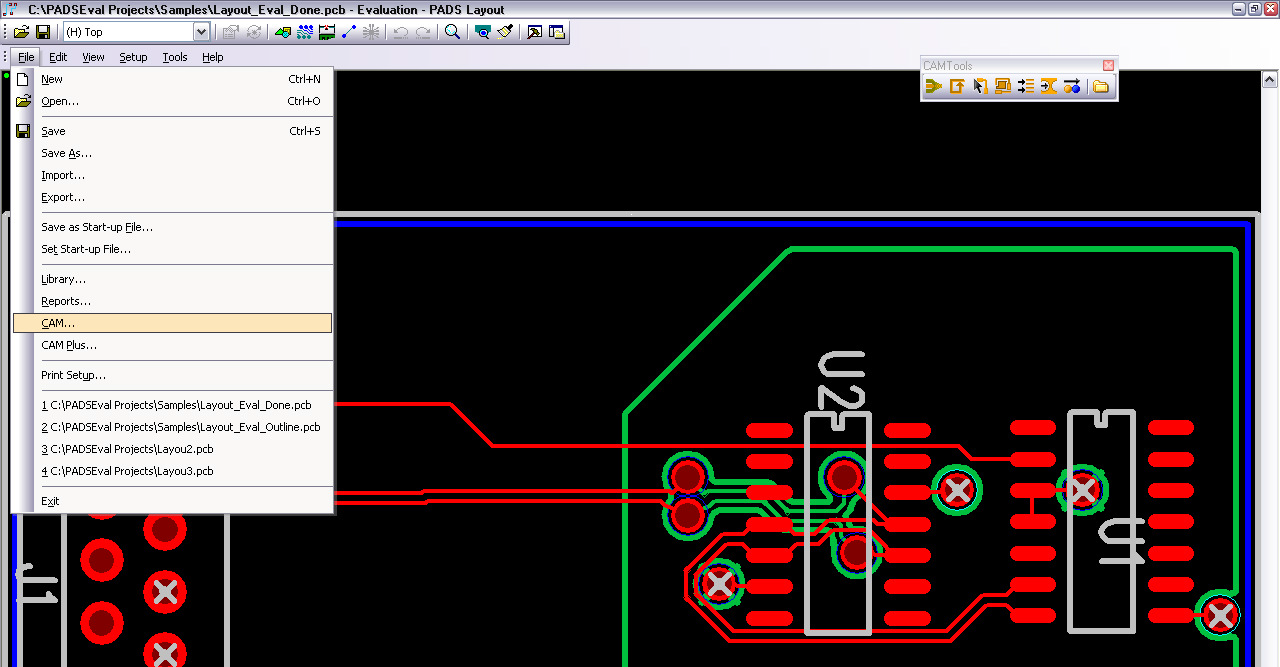Open the ECO toolbar icon
1280x667 pixels.
tap(349, 32)
